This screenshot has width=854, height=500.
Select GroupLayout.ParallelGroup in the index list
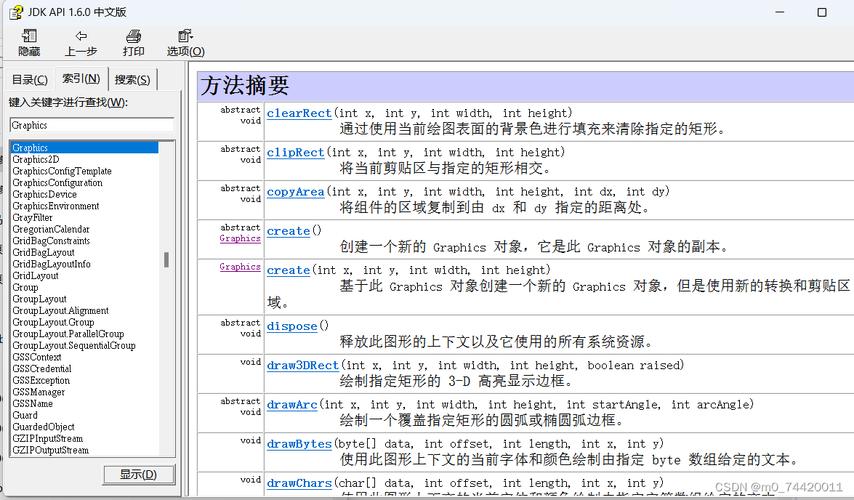[68, 334]
